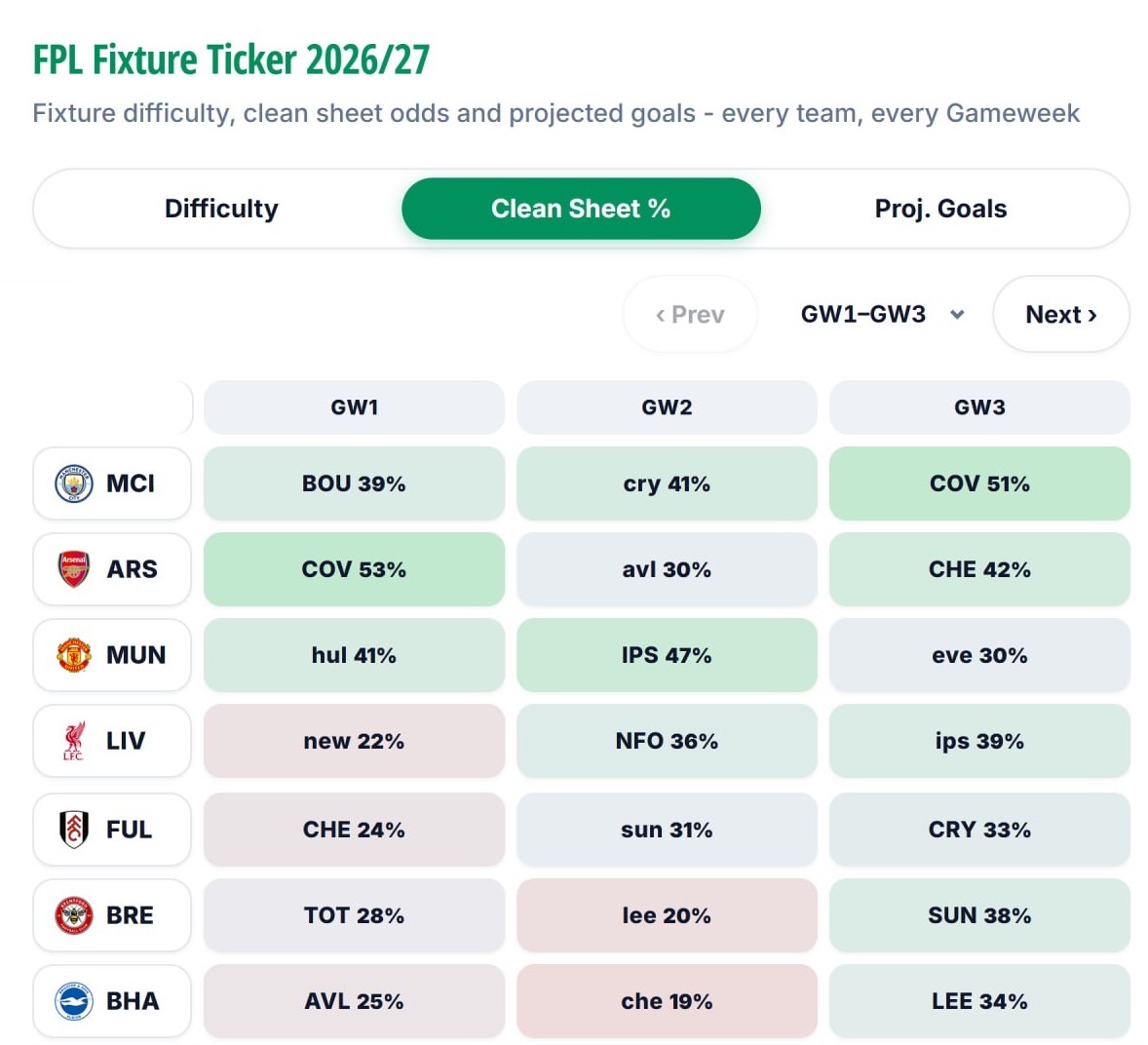Click the Fulham club crest
This screenshot has height=1045, width=1148.
74,829
